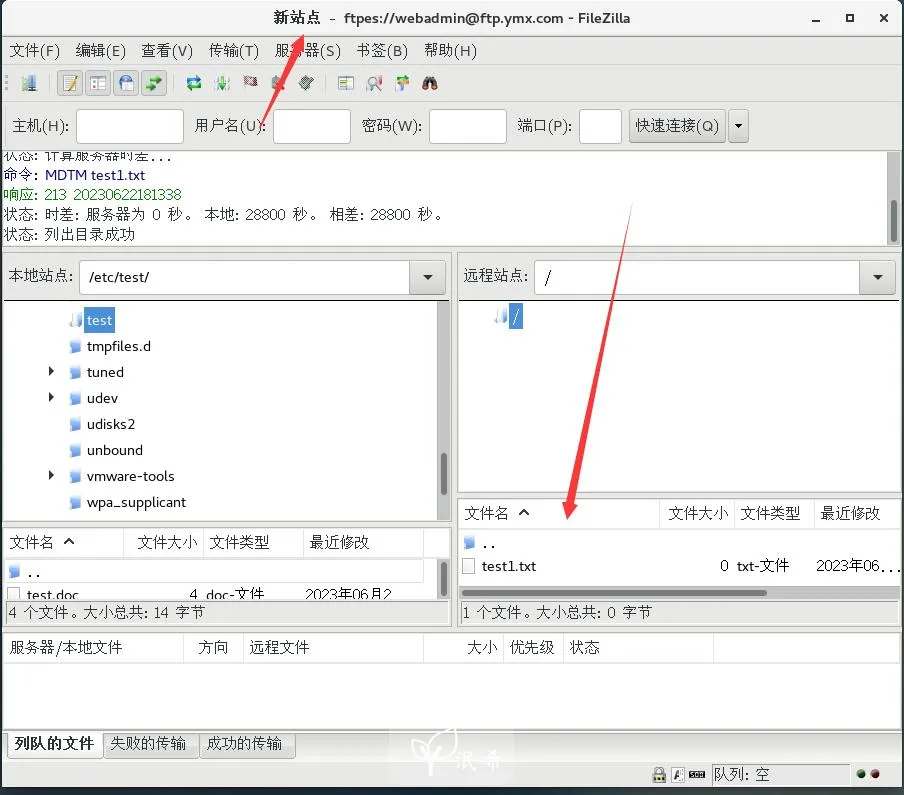Open the quick connect history dropdown arrow
Viewport: 904px width, 795px height.
click(738, 126)
